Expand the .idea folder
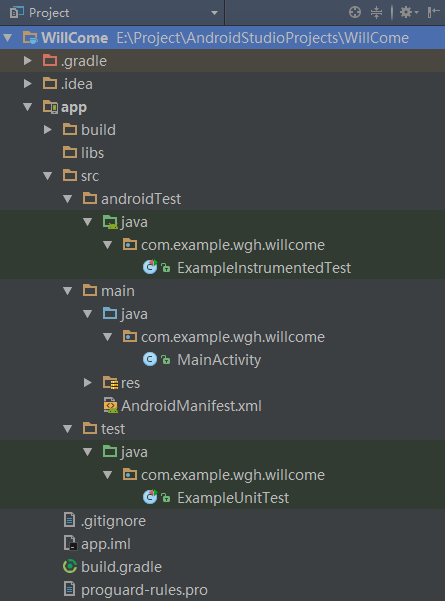Viewport: 445px width, 601px height. (x=28, y=84)
